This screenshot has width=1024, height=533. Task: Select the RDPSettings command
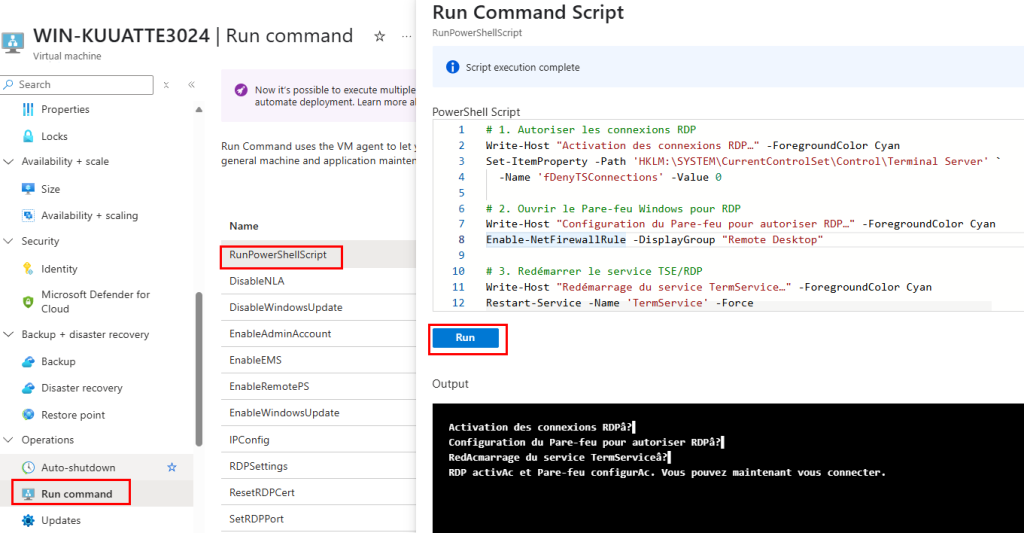coord(258,466)
